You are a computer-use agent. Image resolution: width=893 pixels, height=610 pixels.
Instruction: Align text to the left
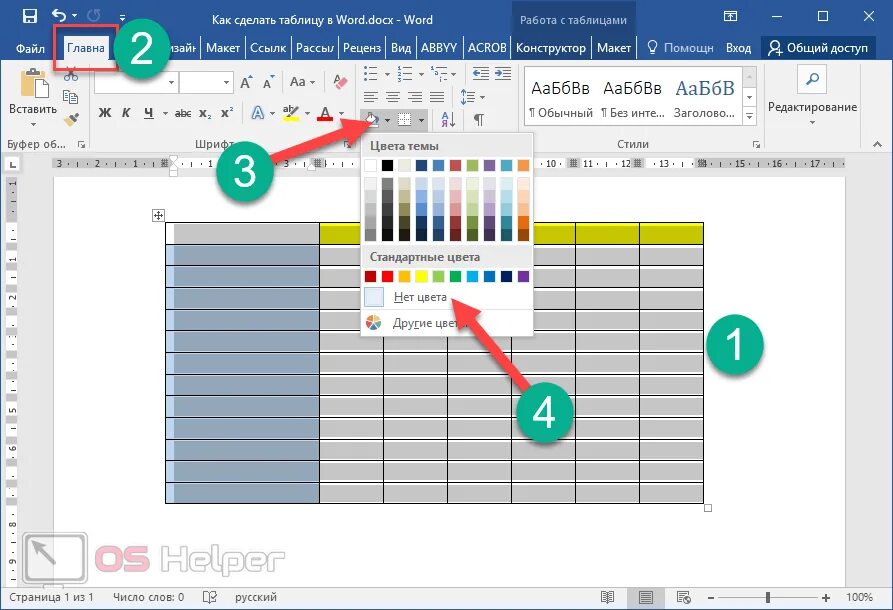coord(371,97)
